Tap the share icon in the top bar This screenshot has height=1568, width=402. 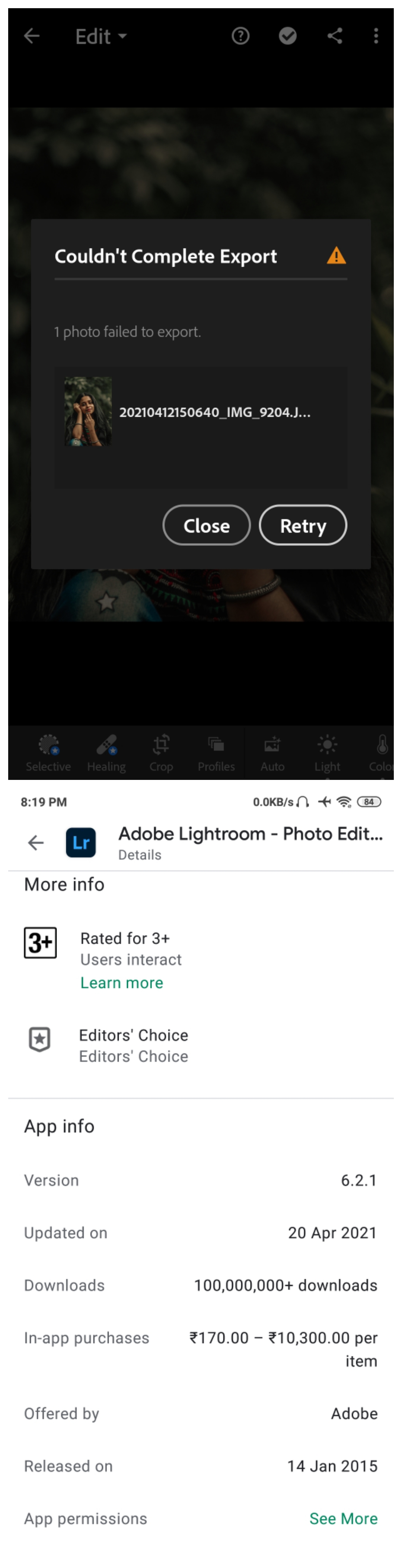click(x=334, y=36)
